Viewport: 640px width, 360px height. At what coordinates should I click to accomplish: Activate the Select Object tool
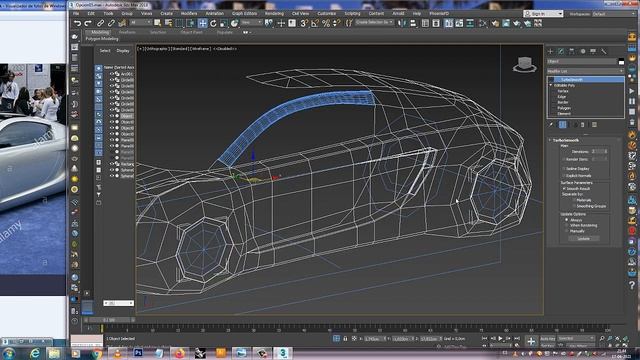(x=158, y=24)
